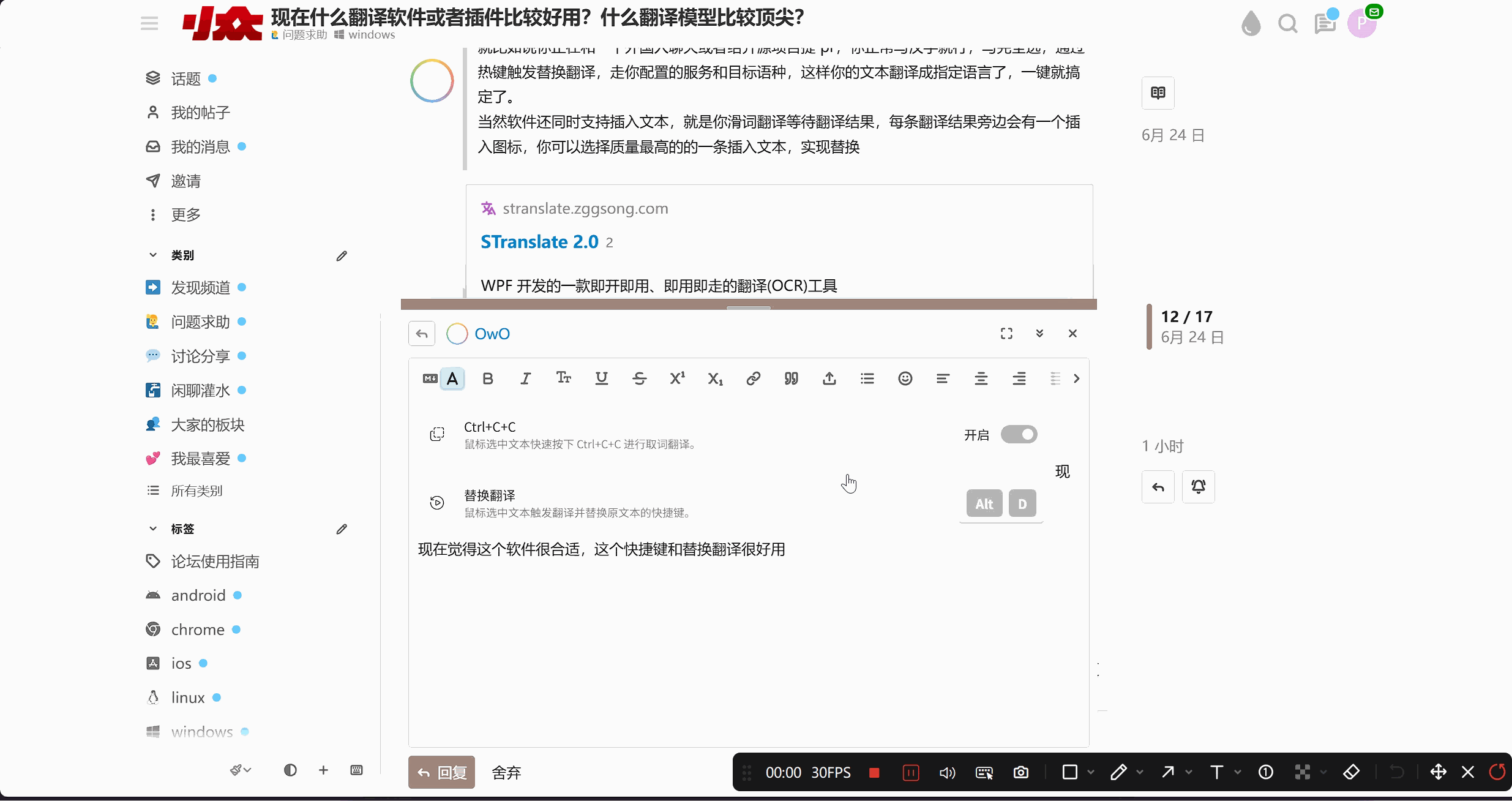The image size is (1512, 801).
Task: Insert a hyperlink using the link icon
Action: 753,378
